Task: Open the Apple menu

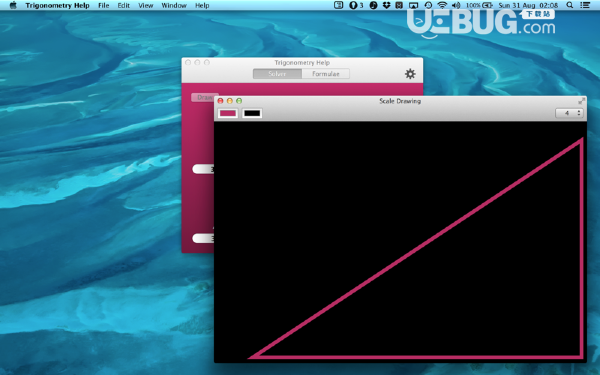Action: pos(13,5)
